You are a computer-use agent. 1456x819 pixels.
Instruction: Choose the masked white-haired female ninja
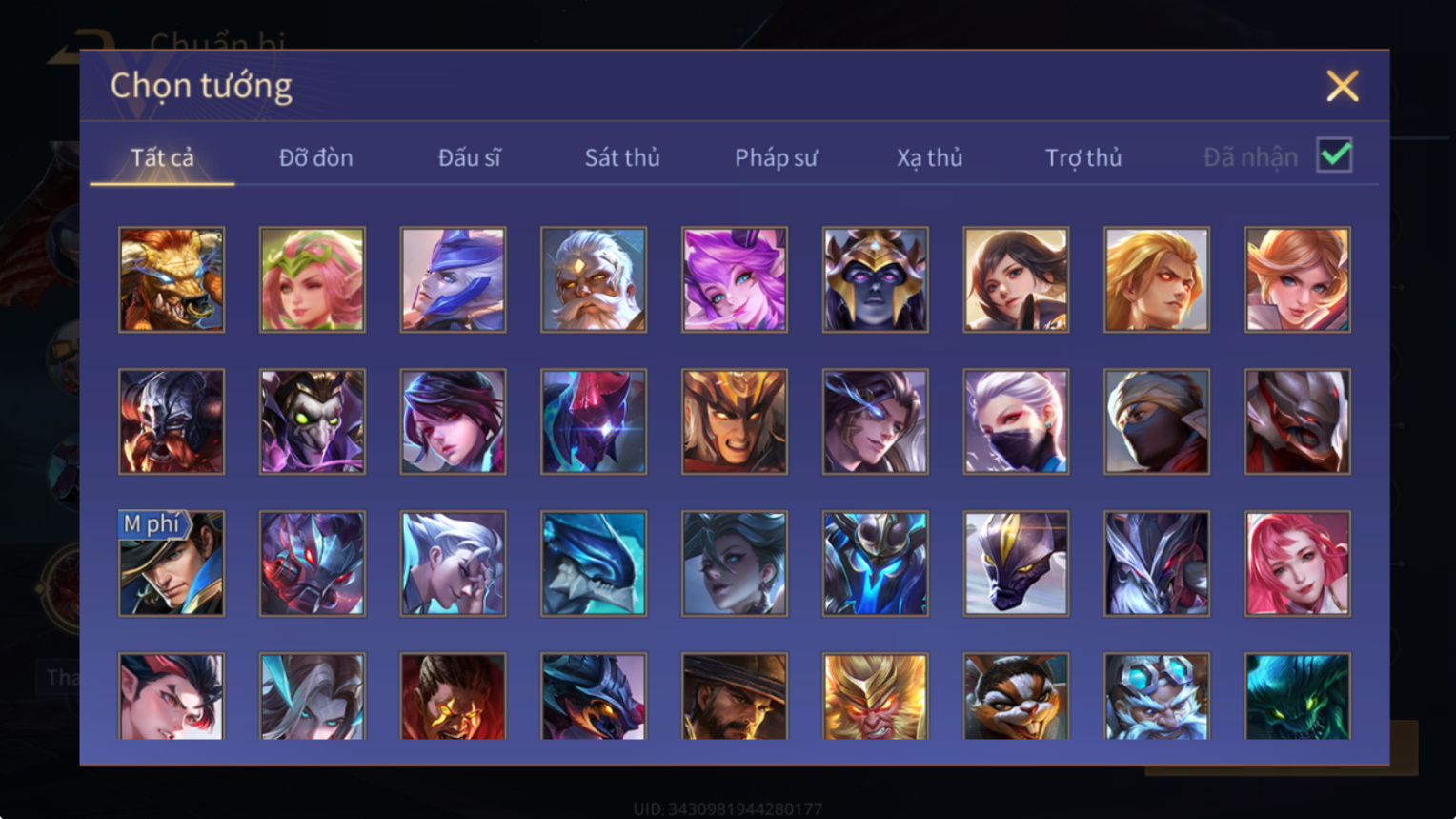1016,421
